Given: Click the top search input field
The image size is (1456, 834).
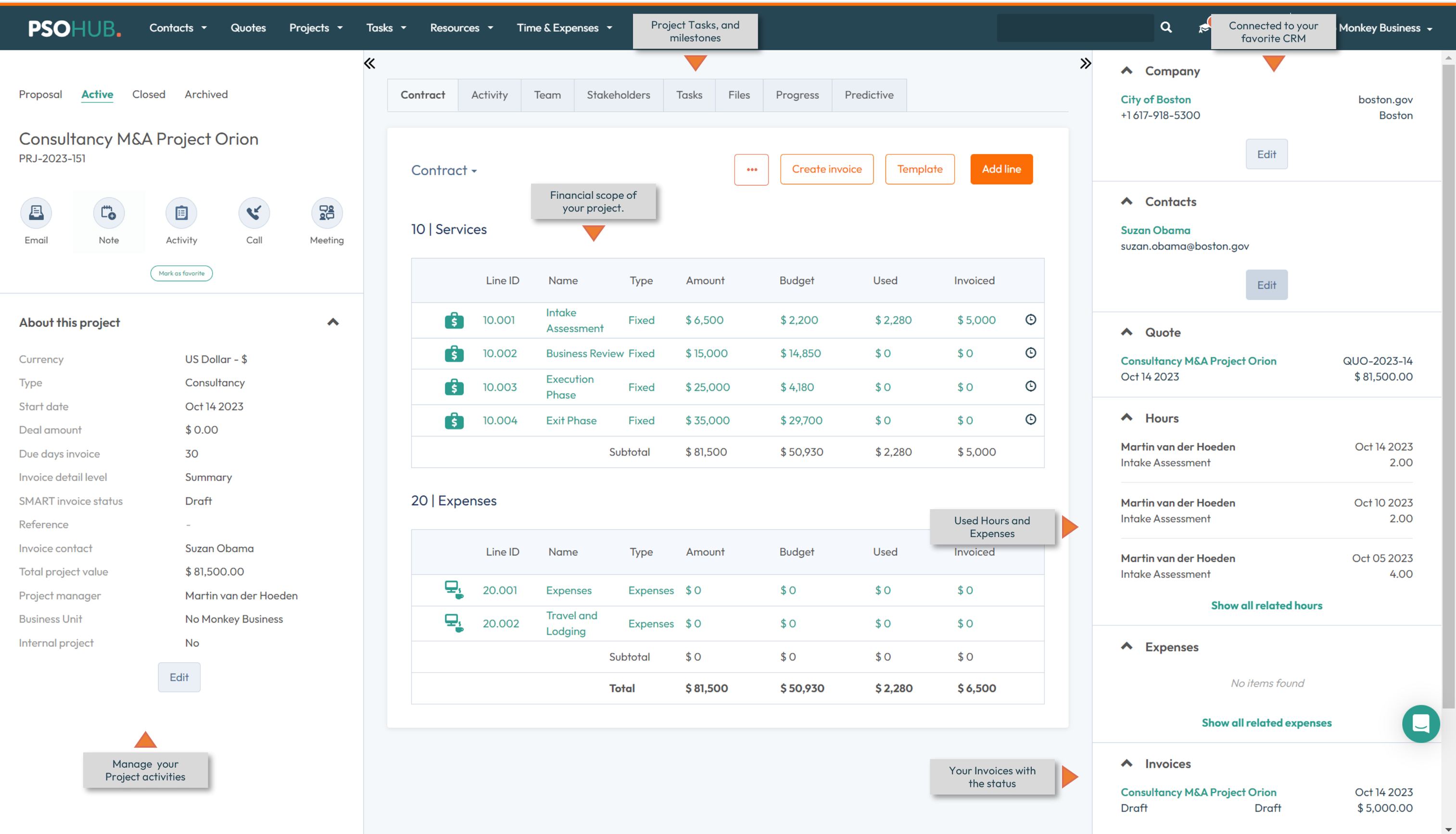Looking at the screenshot, I should (x=1075, y=27).
